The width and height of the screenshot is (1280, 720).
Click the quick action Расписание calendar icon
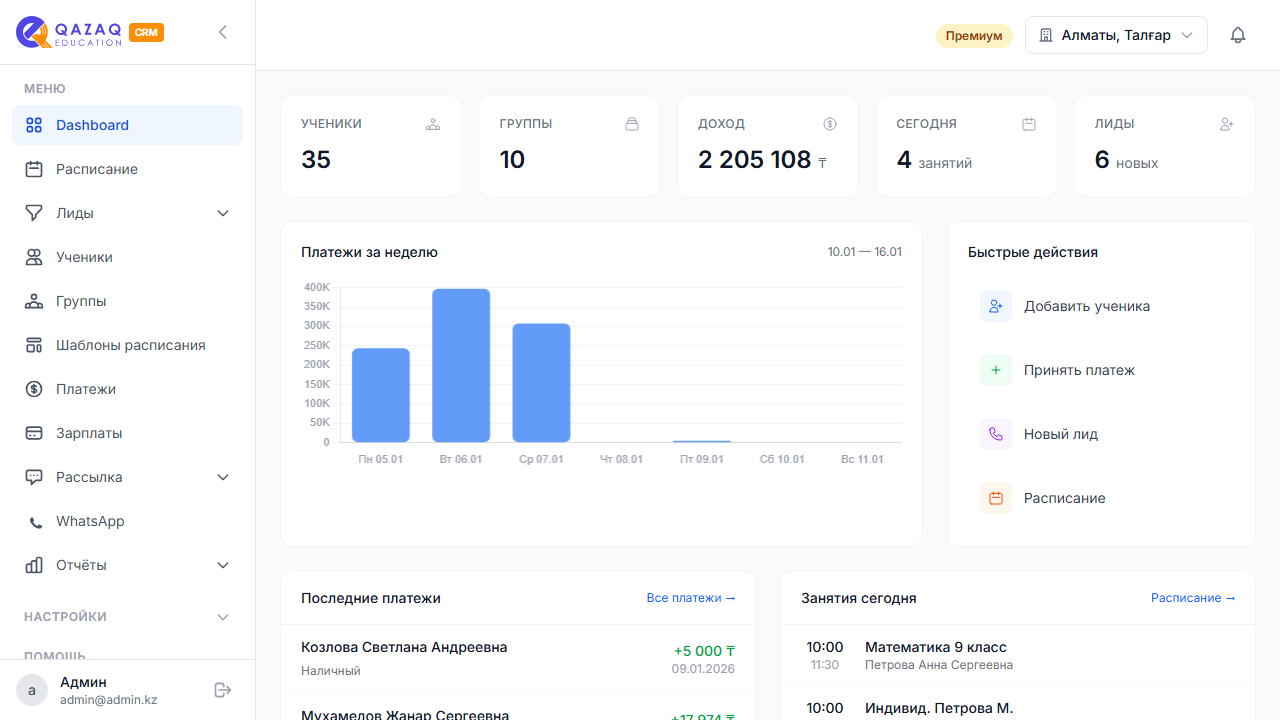[x=996, y=498]
